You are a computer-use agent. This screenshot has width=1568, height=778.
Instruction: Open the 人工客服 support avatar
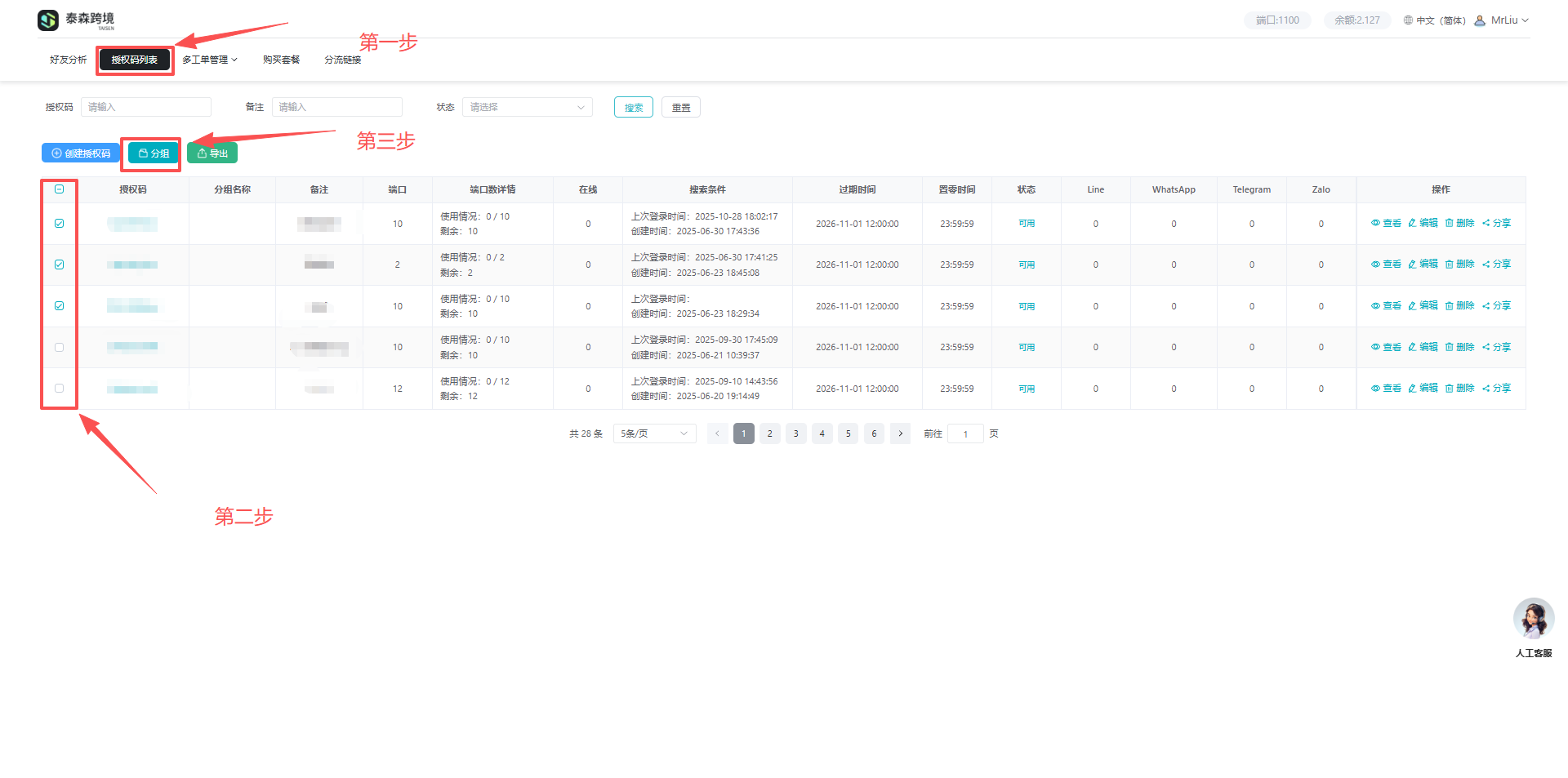[1533, 619]
